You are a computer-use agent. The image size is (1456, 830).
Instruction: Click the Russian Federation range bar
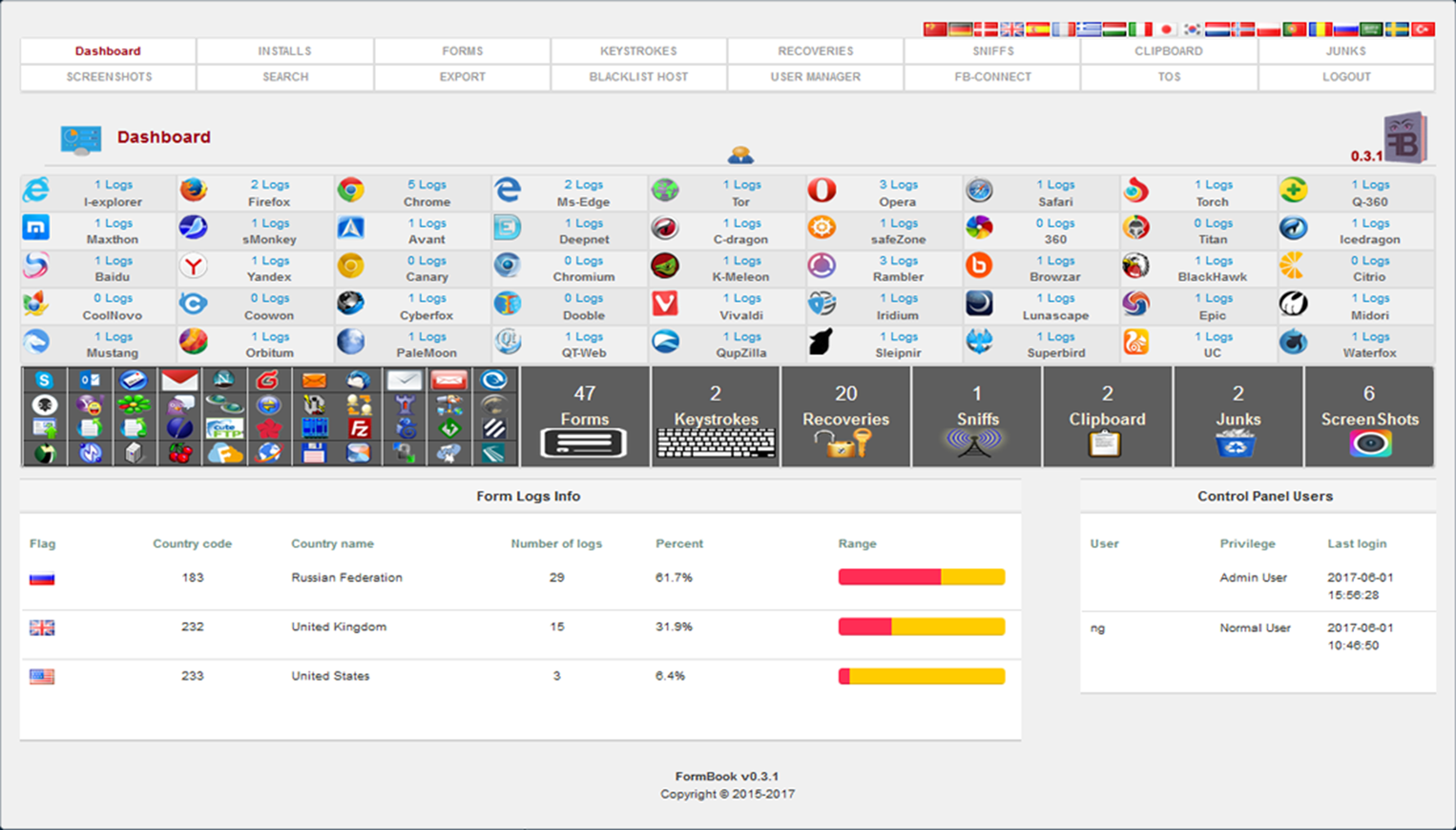921,577
